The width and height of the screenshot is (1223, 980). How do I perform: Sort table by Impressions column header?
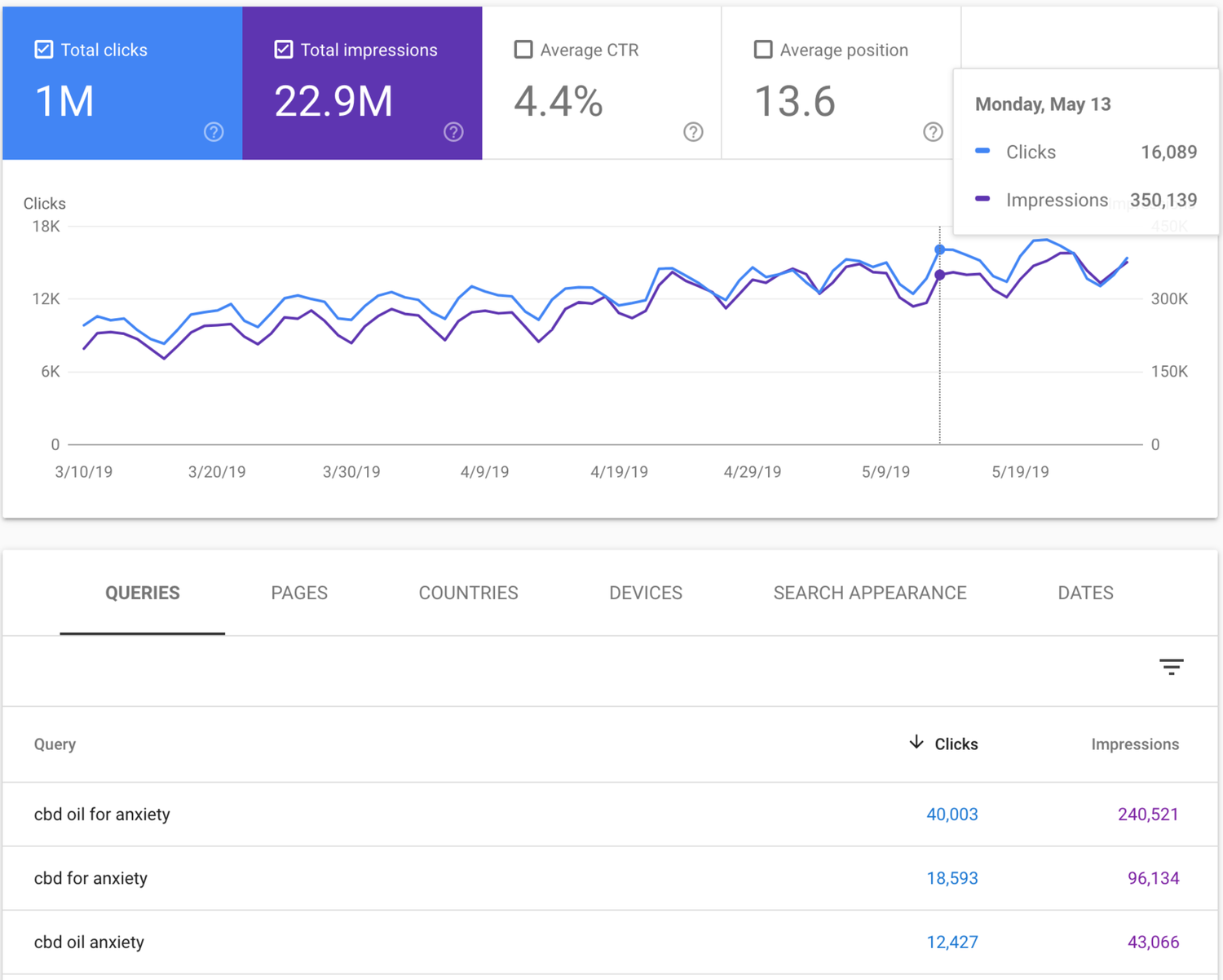(1134, 744)
